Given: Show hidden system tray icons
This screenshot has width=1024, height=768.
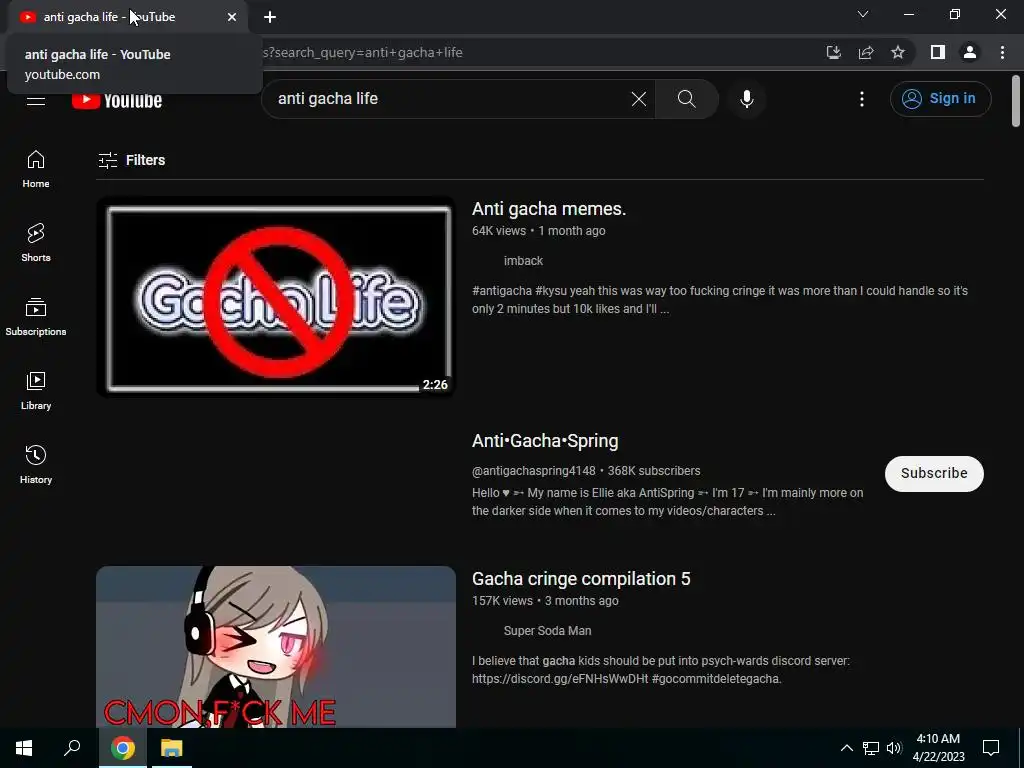Looking at the screenshot, I should [846, 748].
